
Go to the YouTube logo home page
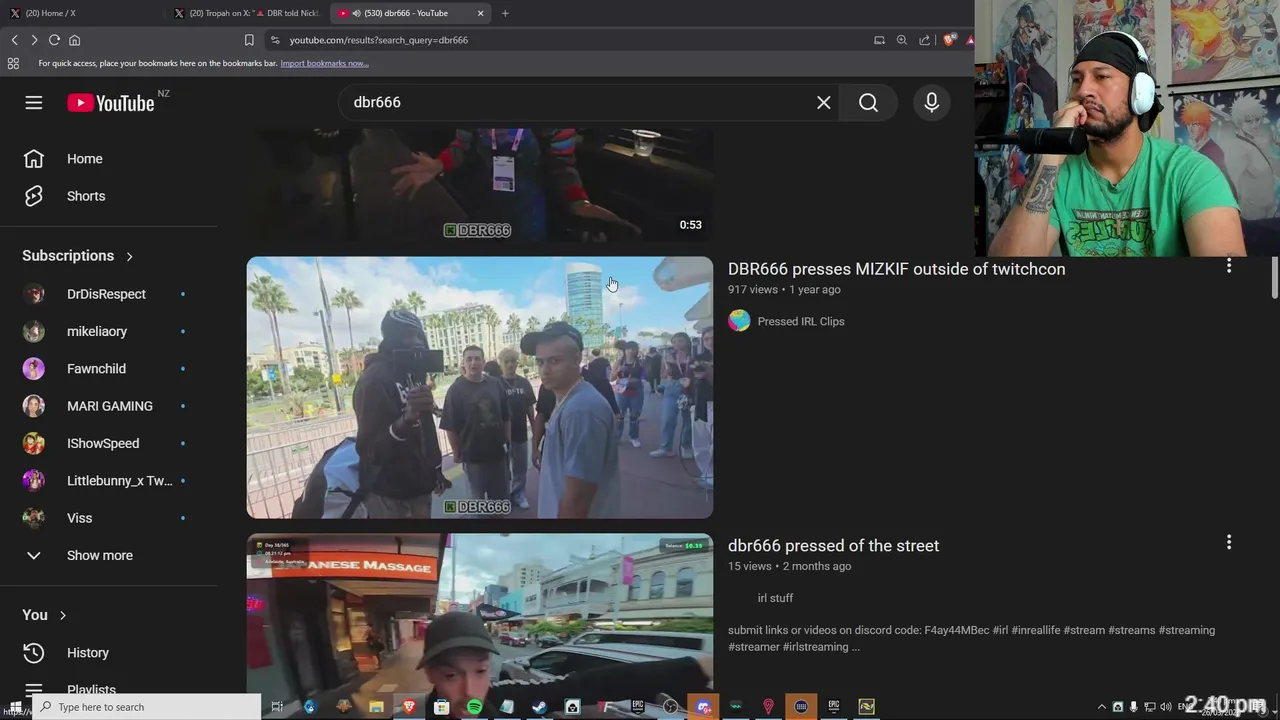point(111,103)
